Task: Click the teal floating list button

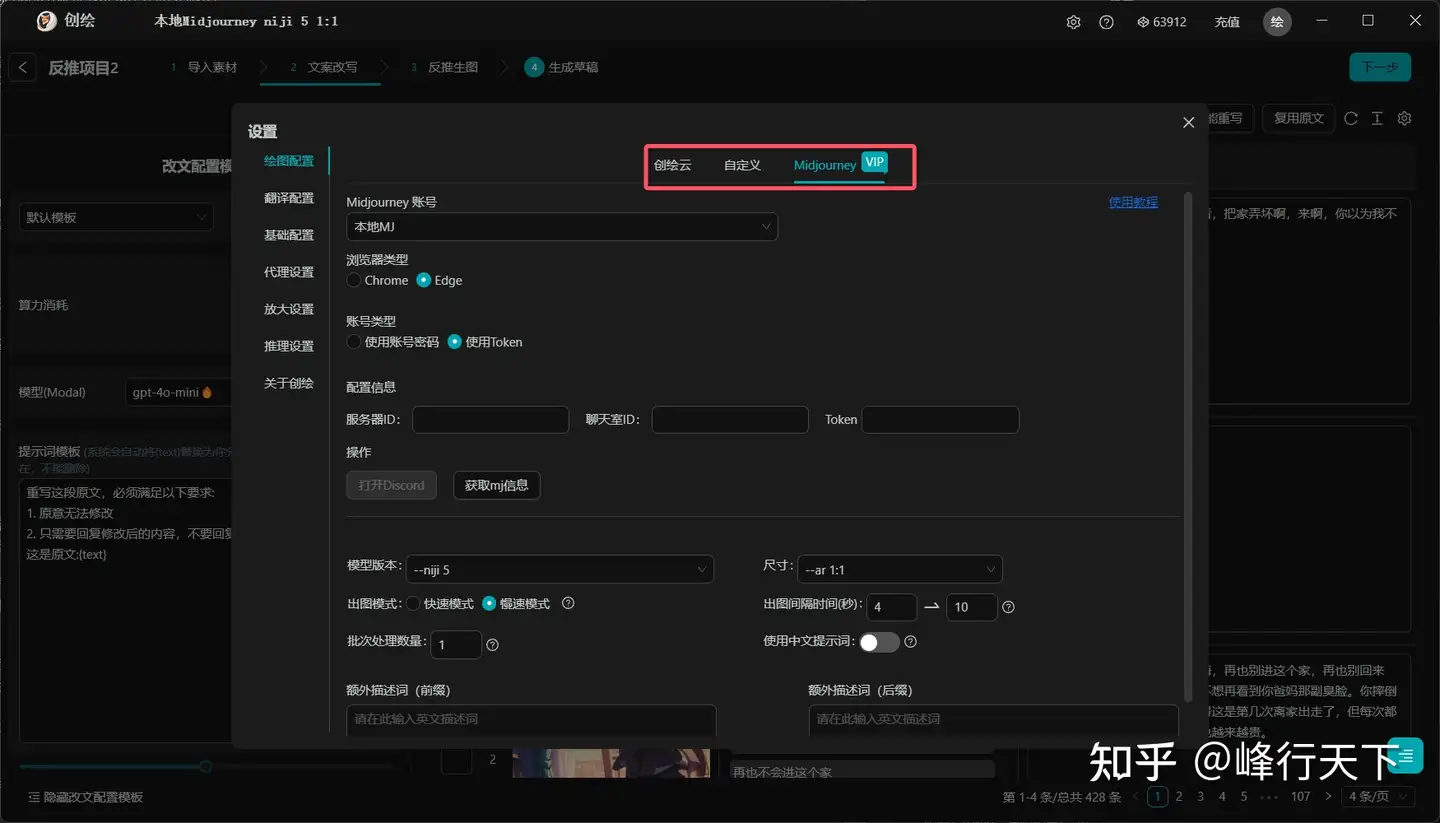Action: (1405, 755)
